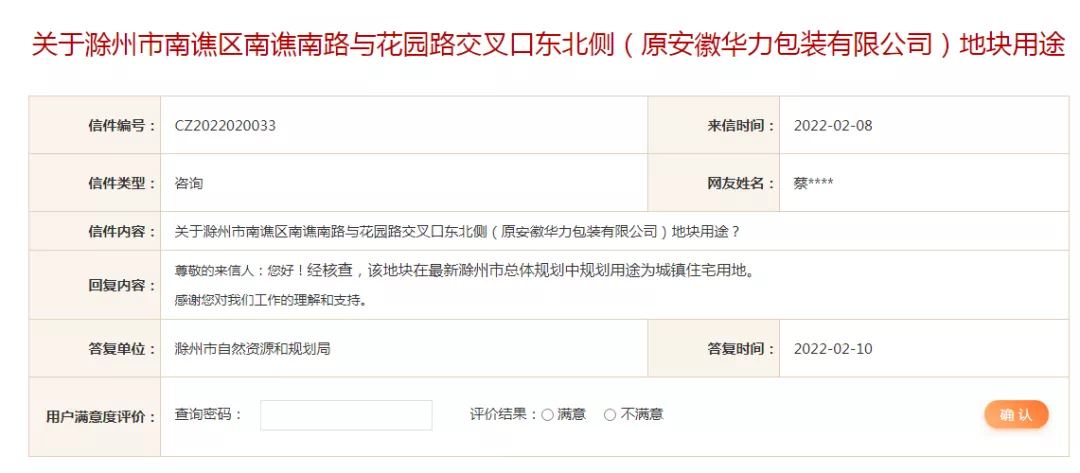Viewport: 1080px width, 473px height.
Task: Click letter number CZ2022020033
Action: 225,126
